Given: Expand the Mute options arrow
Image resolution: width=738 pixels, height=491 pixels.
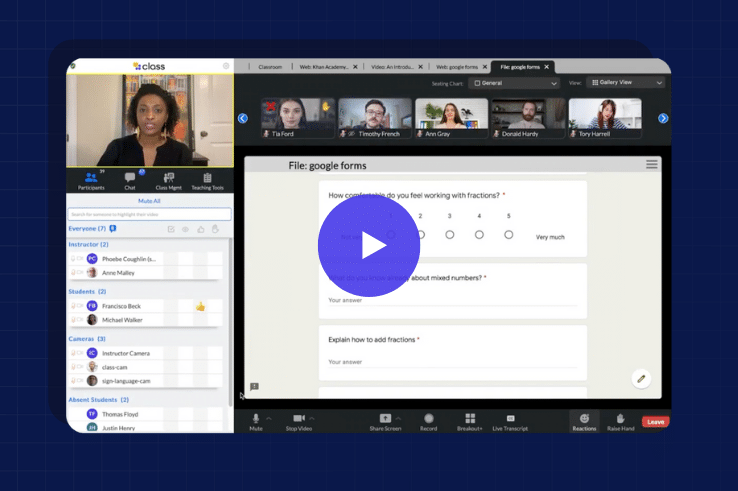Looking at the screenshot, I should (x=269, y=418).
